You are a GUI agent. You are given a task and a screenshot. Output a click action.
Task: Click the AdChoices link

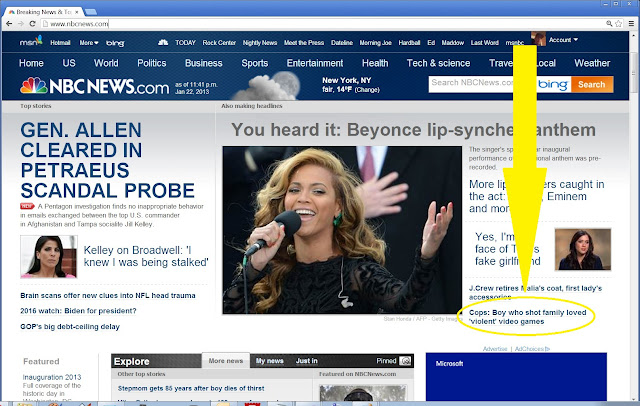(532, 349)
